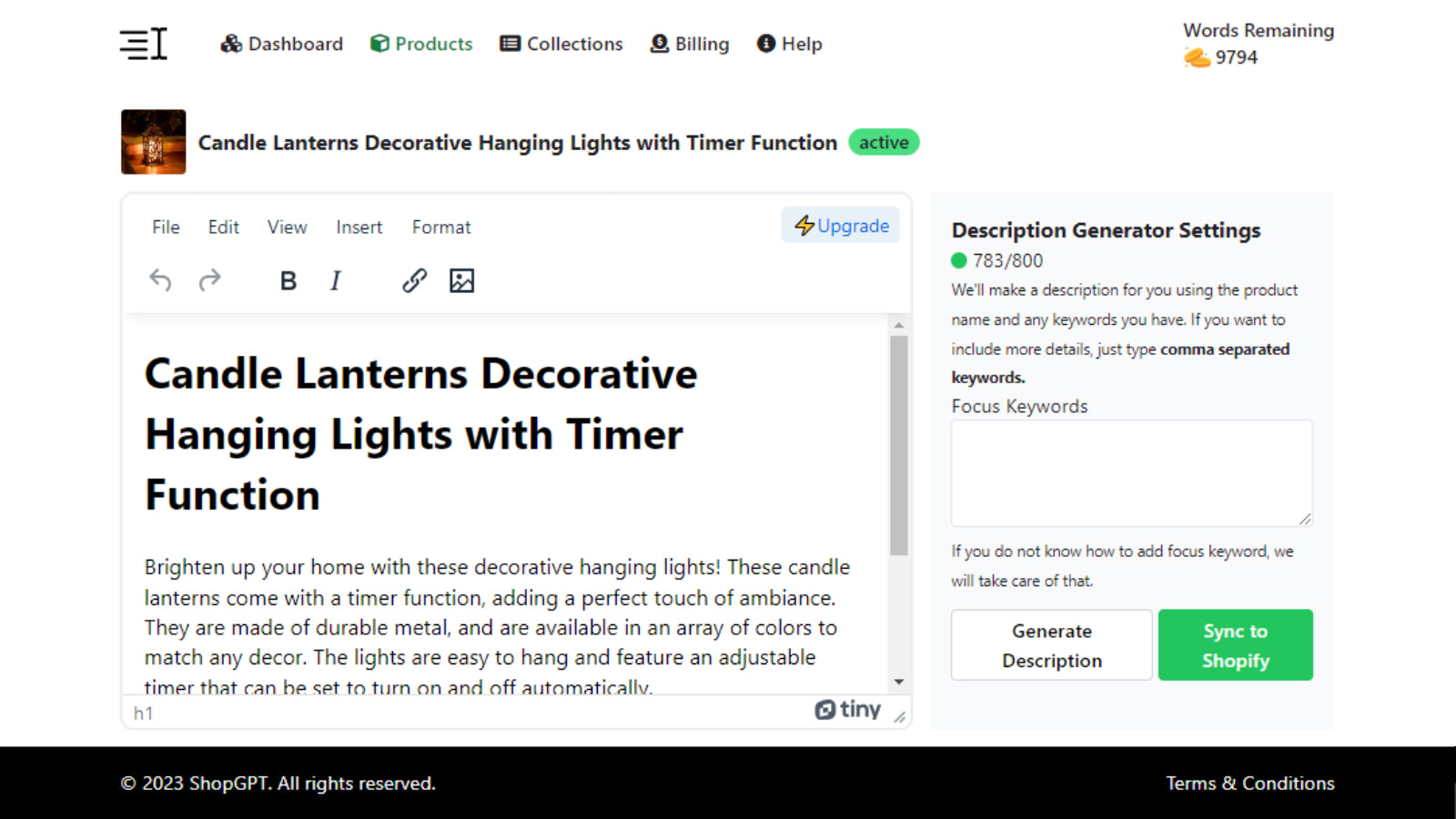Click the tiny logo in editor footer
This screenshot has height=819, width=1456.
(x=847, y=710)
